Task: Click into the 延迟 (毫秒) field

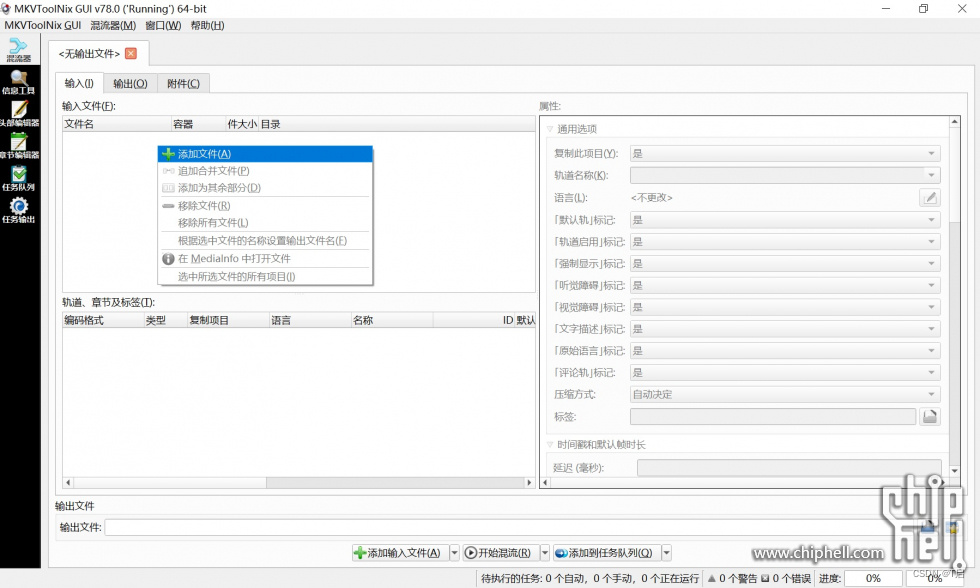Action: (789, 467)
